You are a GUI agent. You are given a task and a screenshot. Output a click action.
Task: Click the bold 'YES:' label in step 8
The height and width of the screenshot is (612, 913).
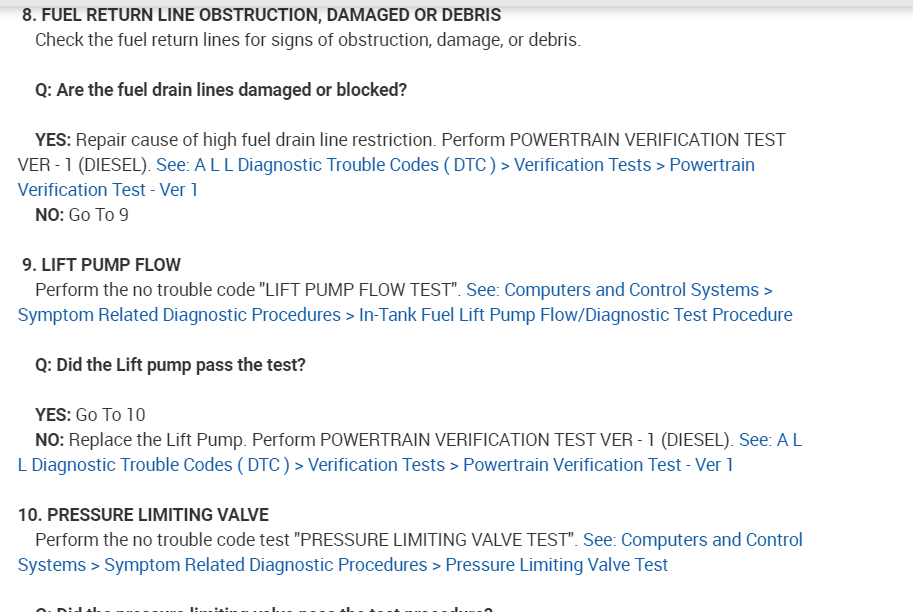click(53, 140)
